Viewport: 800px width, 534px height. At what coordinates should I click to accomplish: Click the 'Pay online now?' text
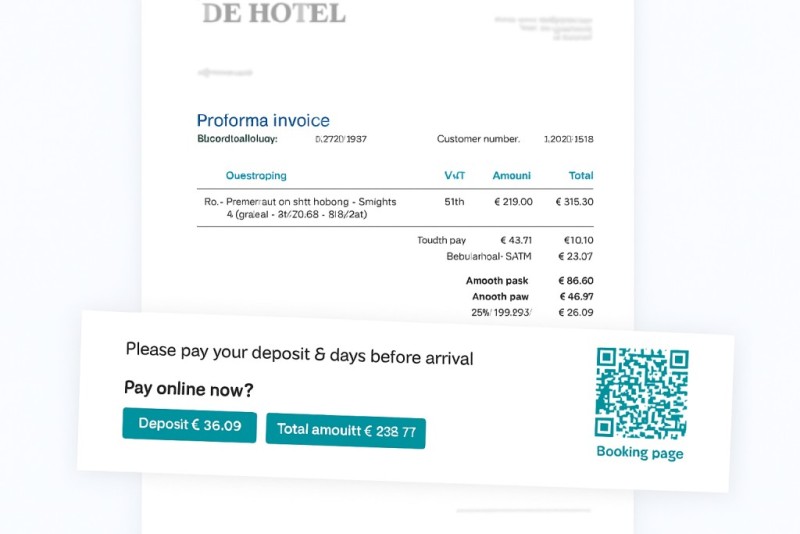pos(189,389)
